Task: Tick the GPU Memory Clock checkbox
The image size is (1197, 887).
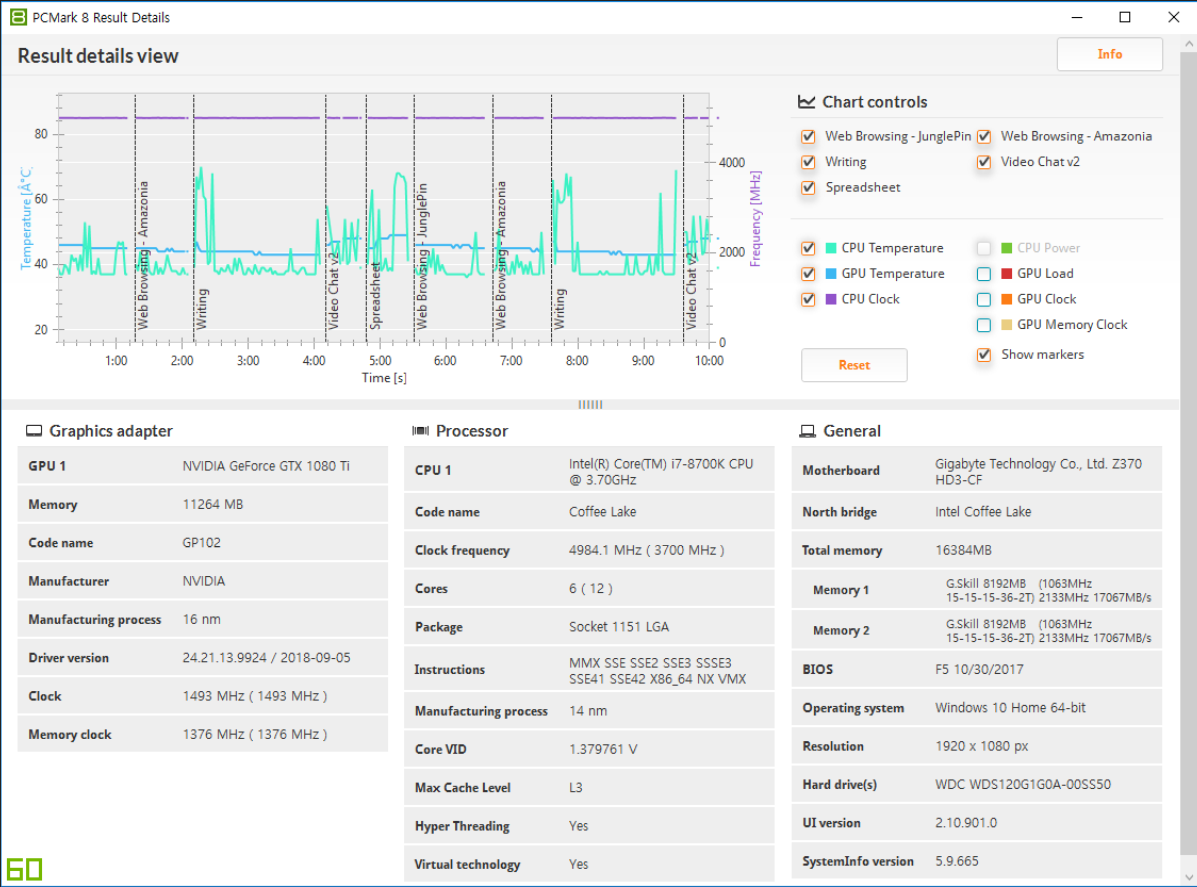Action: (x=984, y=325)
